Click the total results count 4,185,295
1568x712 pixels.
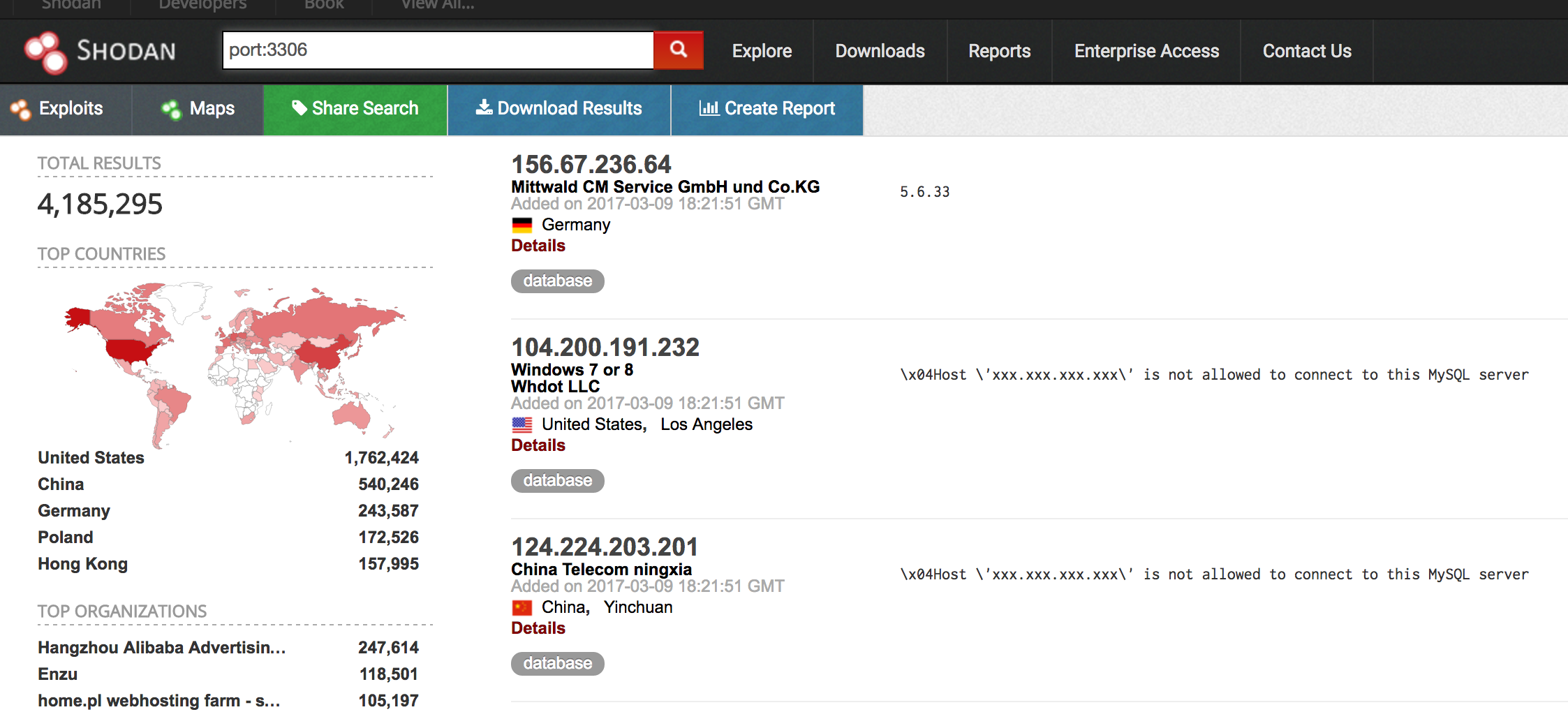[100, 205]
